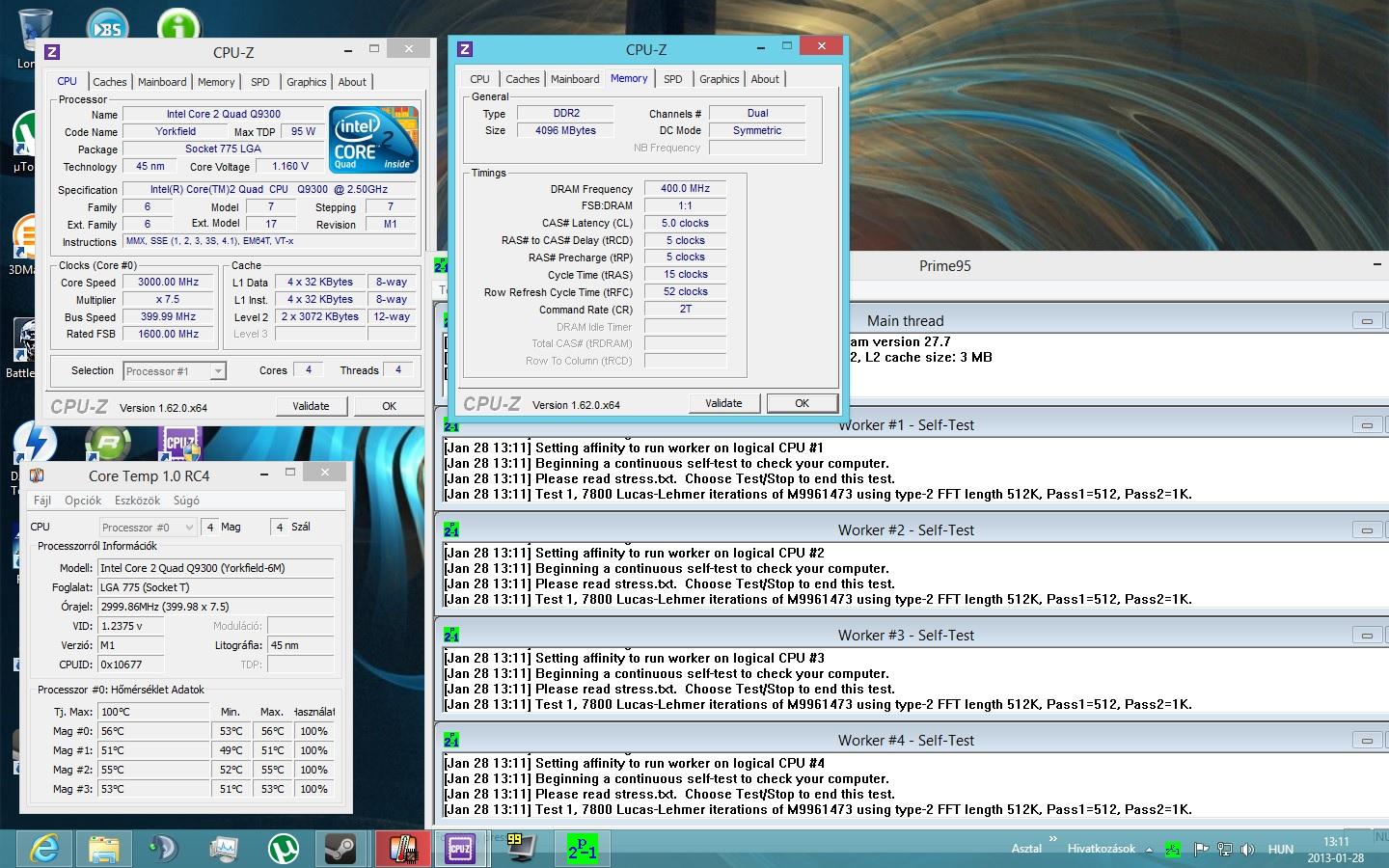Open the Súgó menu in Core Temp

point(186,501)
